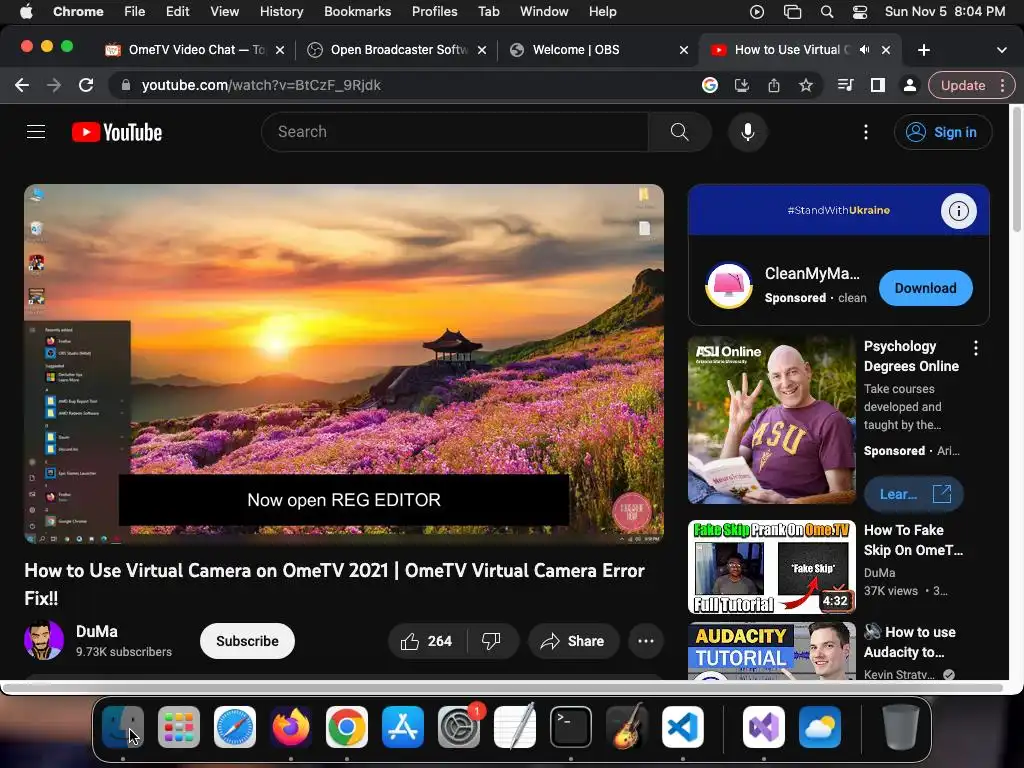This screenshot has height=768, width=1024.
Task: Open Chrome profile avatar icon
Action: coord(910,86)
